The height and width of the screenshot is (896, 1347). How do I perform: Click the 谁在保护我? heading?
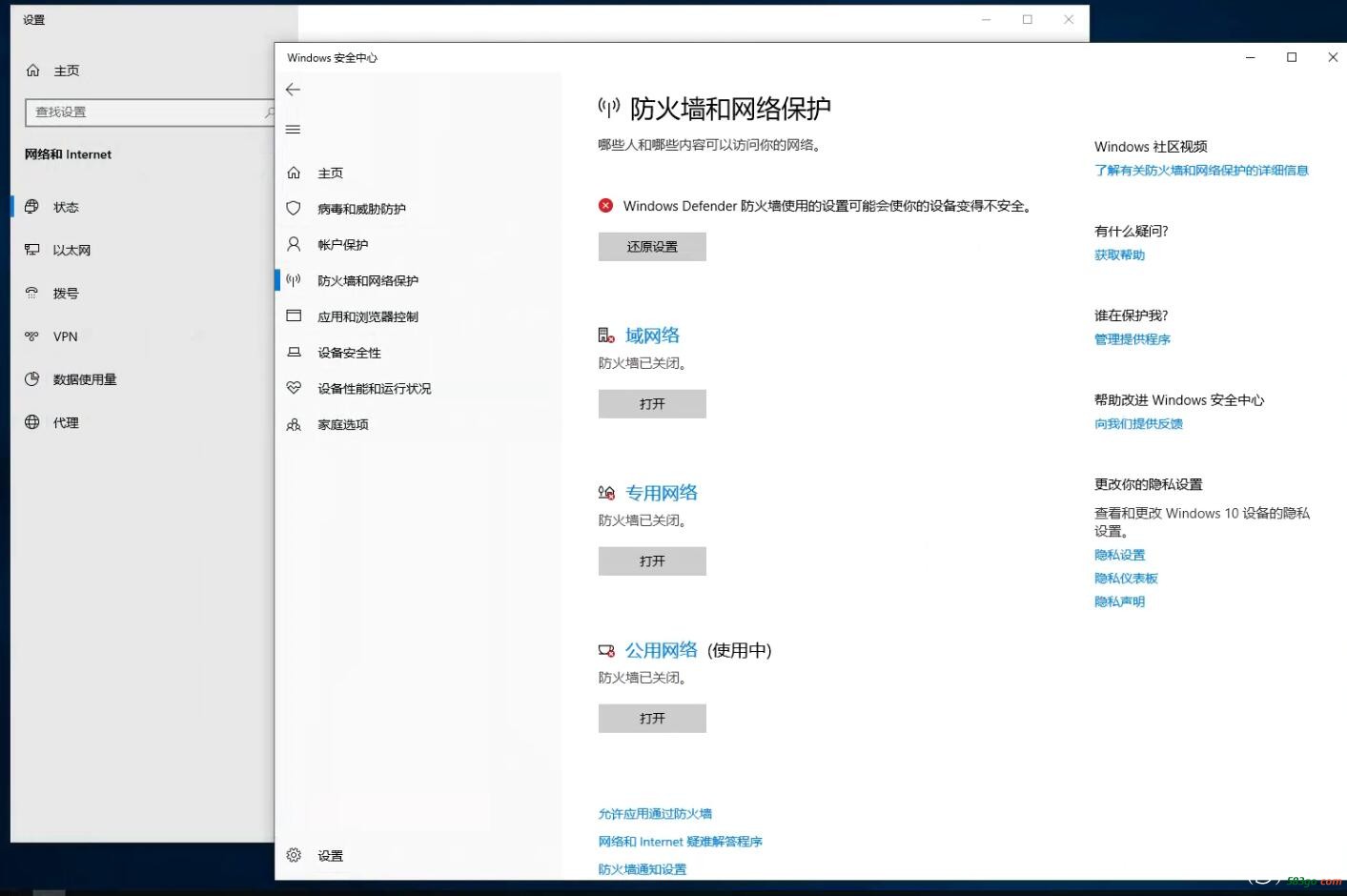1131,316
